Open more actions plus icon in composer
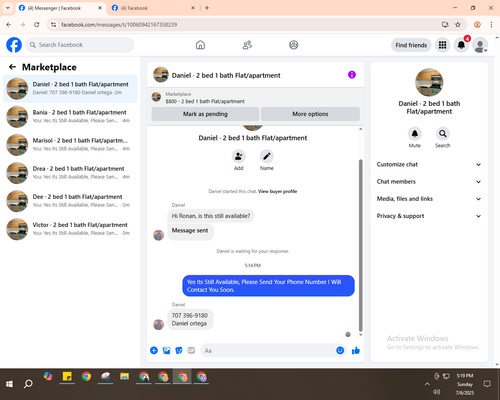 (154, 350)
